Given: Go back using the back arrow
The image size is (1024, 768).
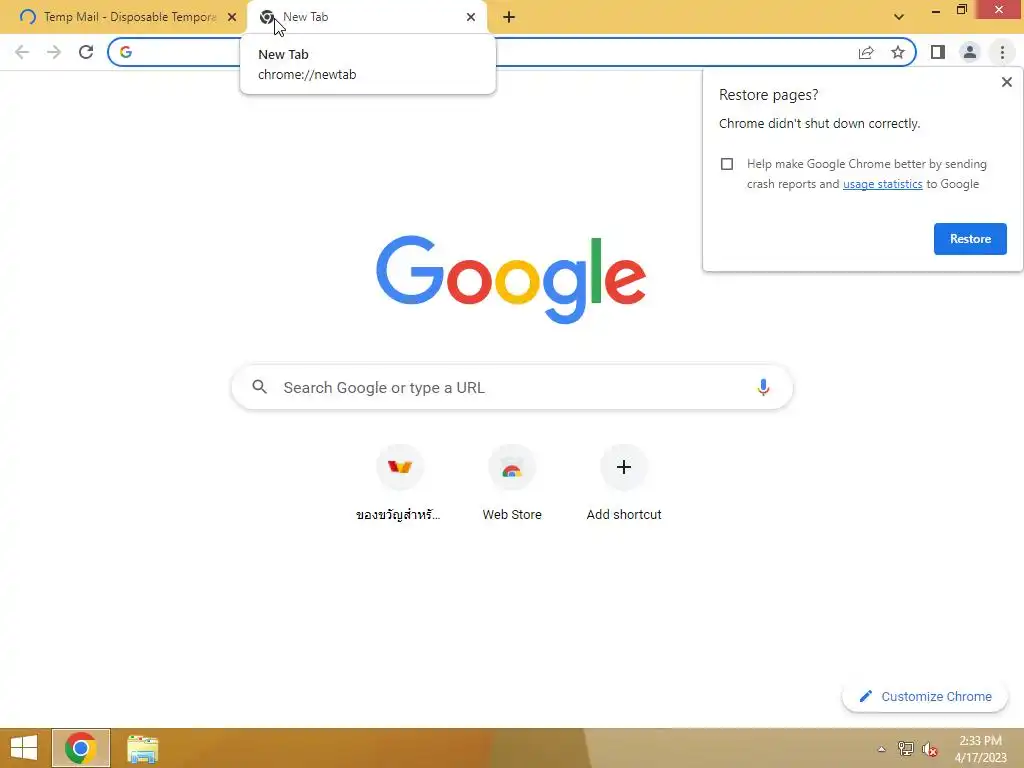Looking at the screenshot, I should coord(22,52).
